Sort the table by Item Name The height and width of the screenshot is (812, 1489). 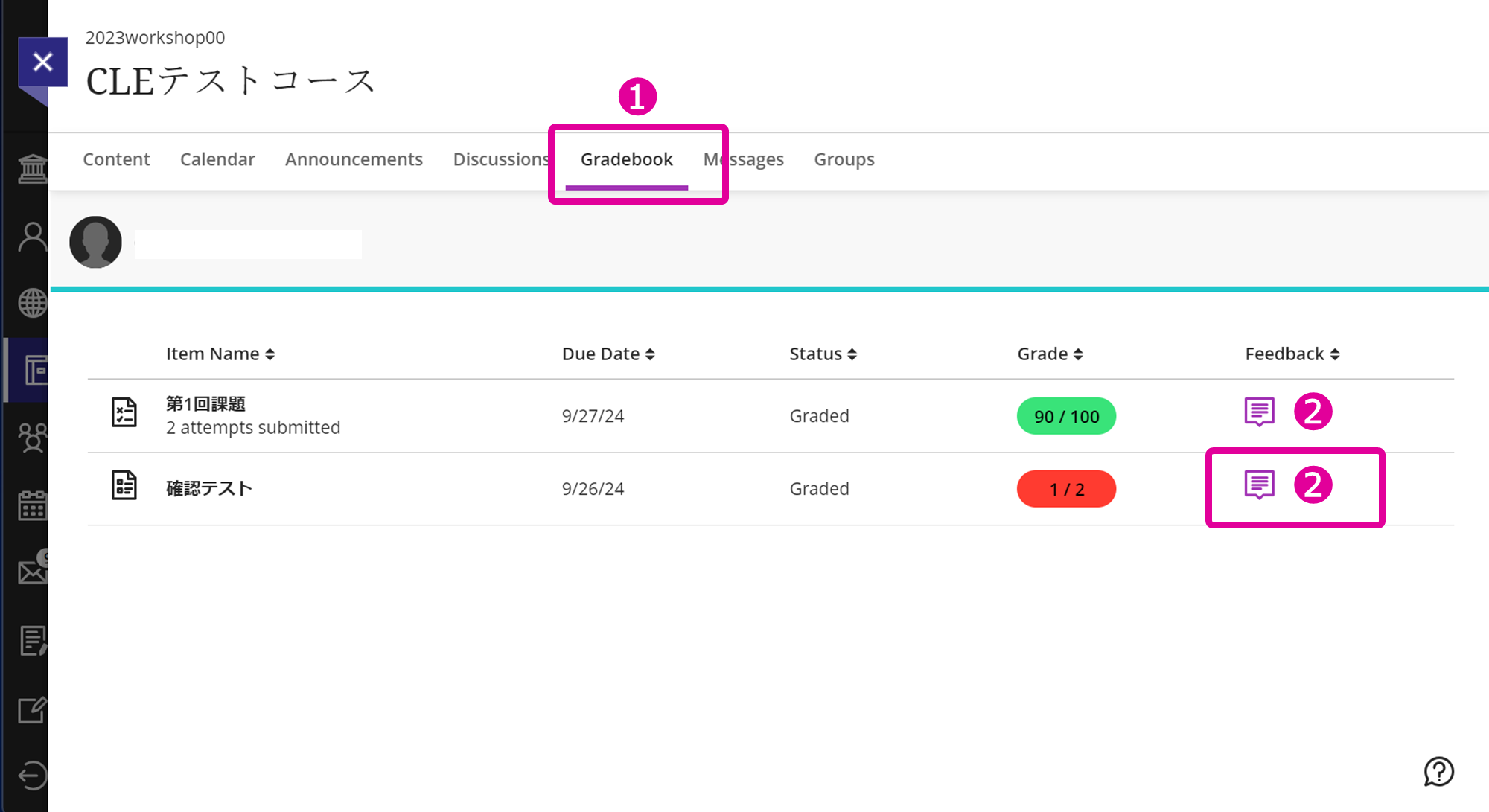[220, 354]
